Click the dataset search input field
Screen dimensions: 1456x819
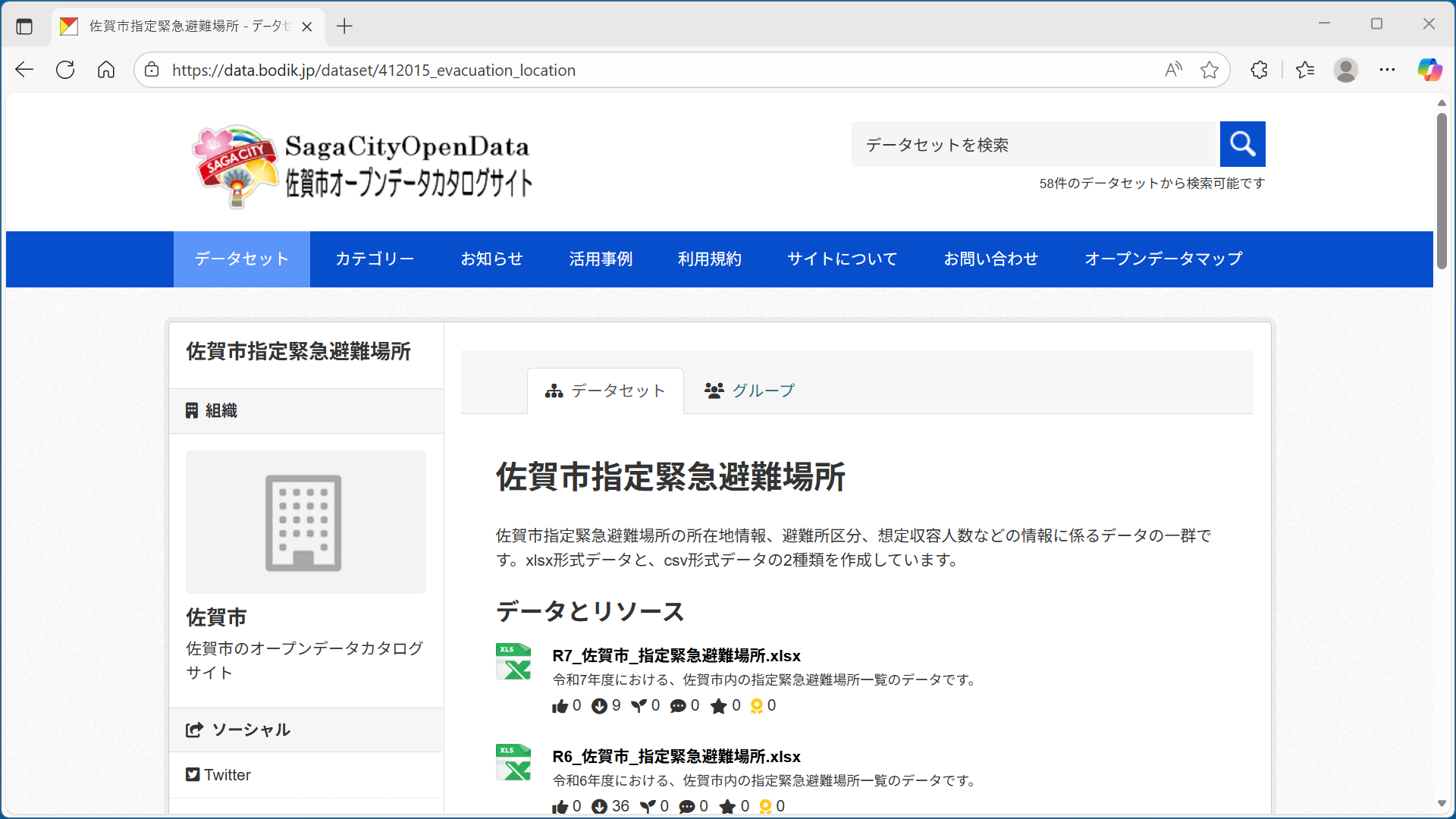pyautogui.click(x=1034, y=144)
